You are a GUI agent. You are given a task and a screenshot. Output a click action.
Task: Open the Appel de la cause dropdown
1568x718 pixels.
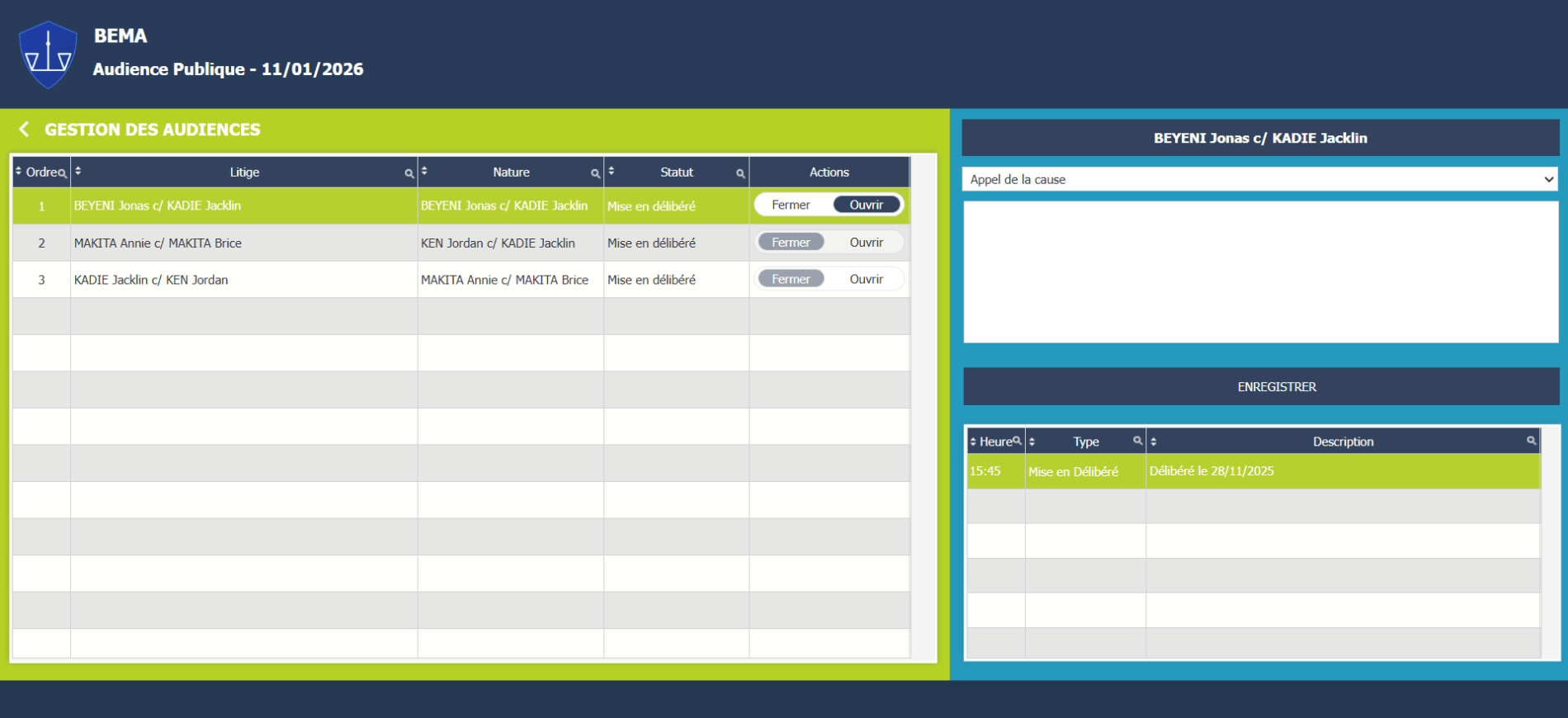tap(1259, 179)
